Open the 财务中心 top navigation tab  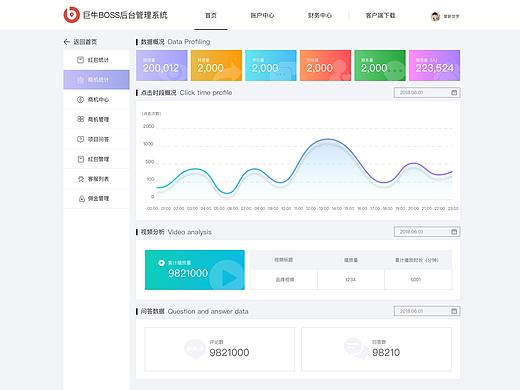320,15
